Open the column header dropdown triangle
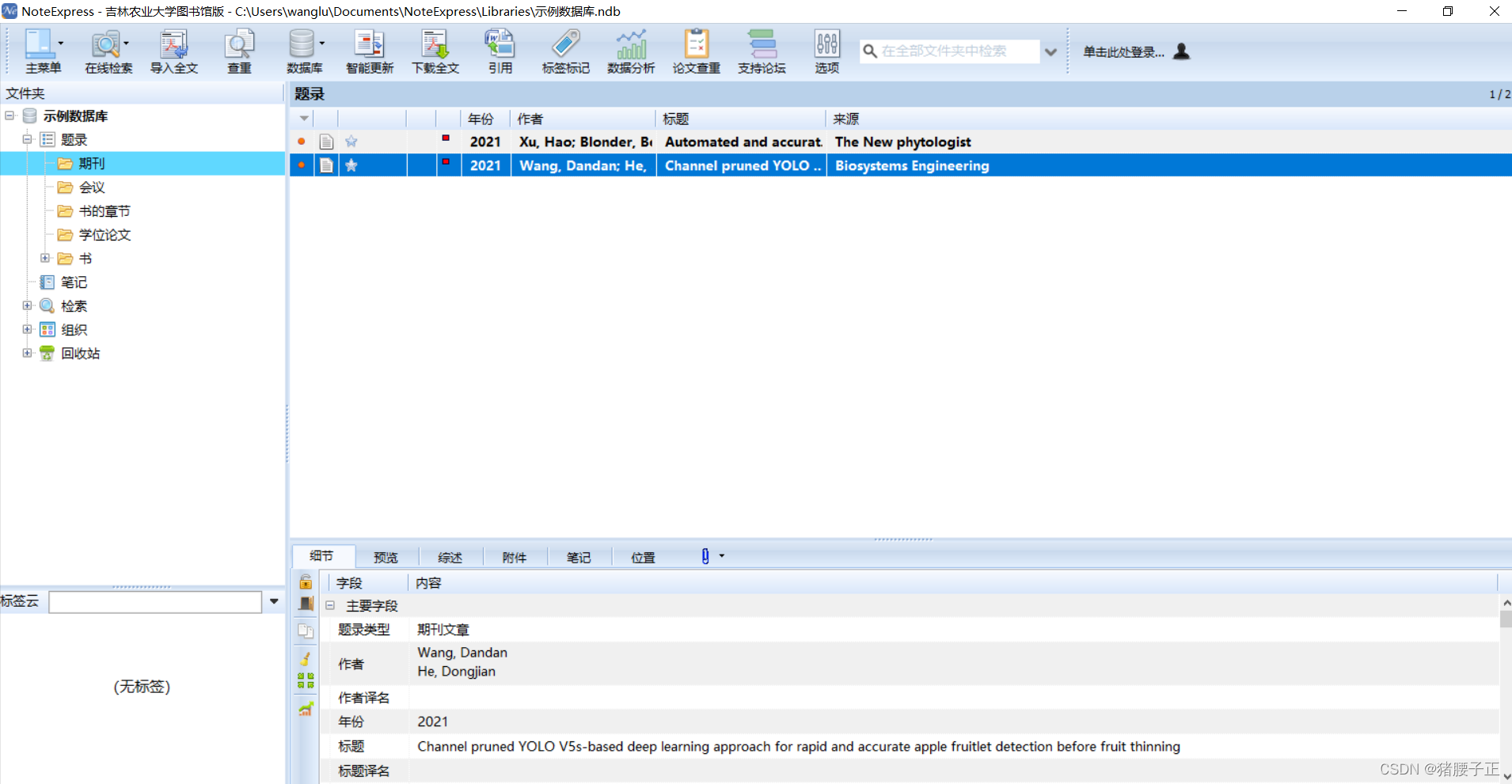 click(x=304, y=119)
